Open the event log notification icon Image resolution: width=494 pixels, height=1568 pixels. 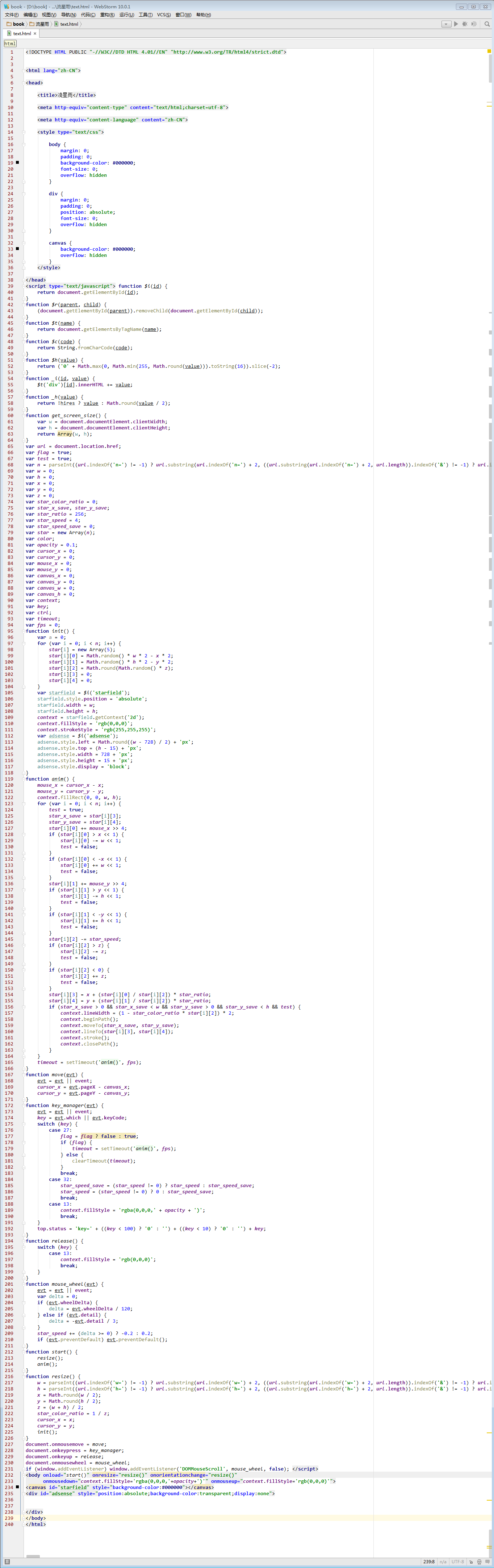[488, 1562]
